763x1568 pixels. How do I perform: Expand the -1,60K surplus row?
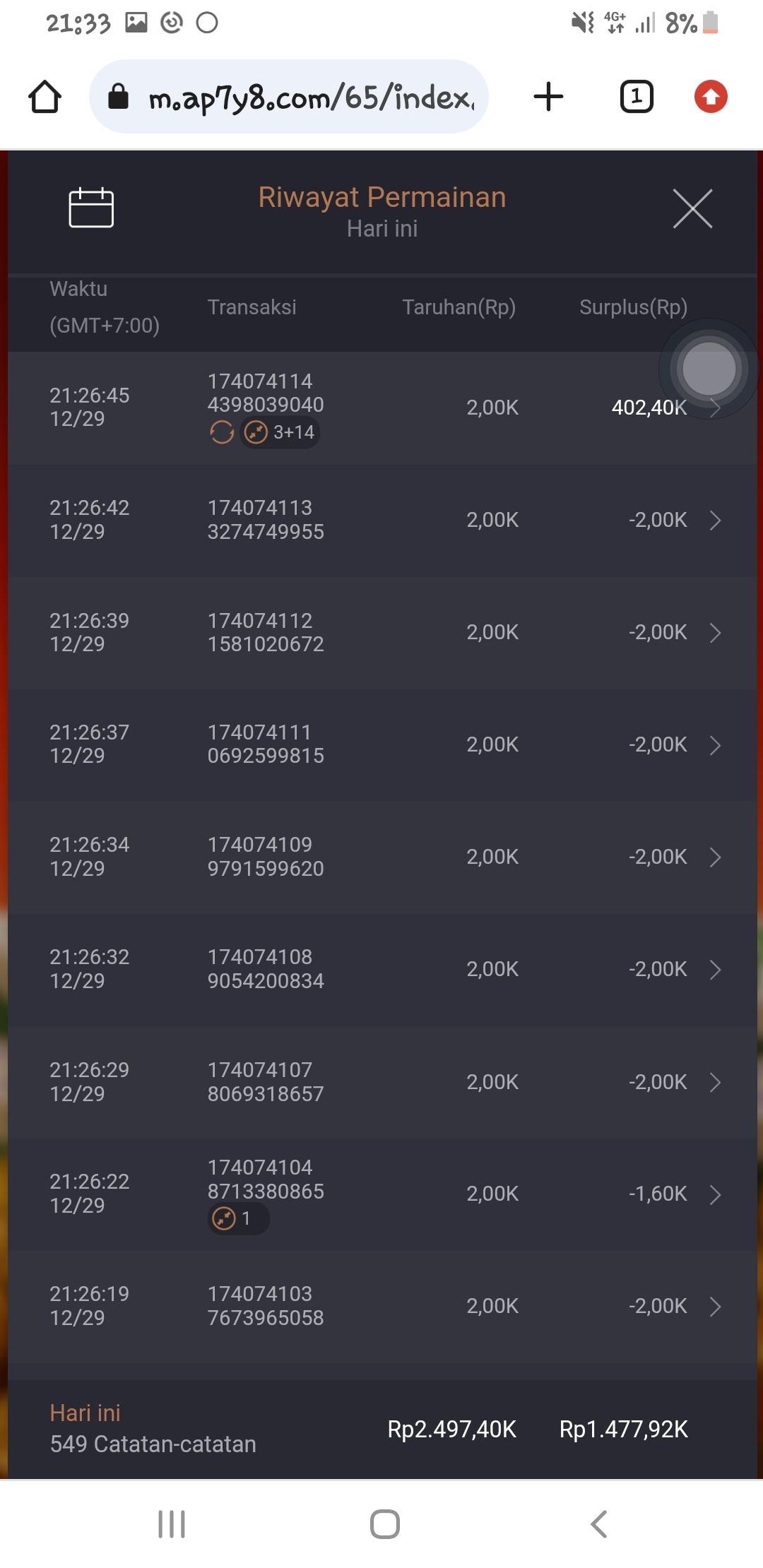tap(715, 1194)
